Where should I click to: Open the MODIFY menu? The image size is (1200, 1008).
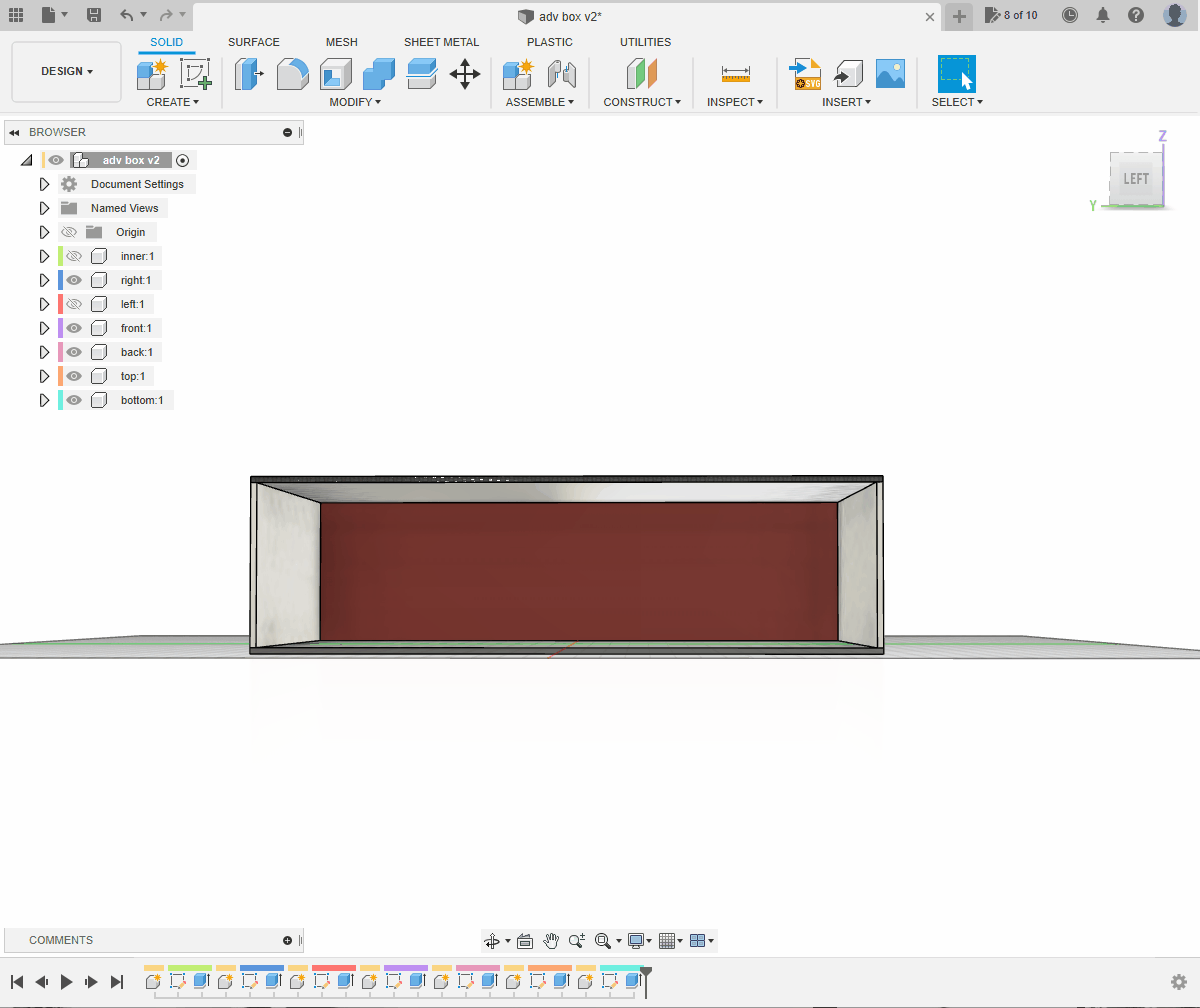click(x=355, y=102)
